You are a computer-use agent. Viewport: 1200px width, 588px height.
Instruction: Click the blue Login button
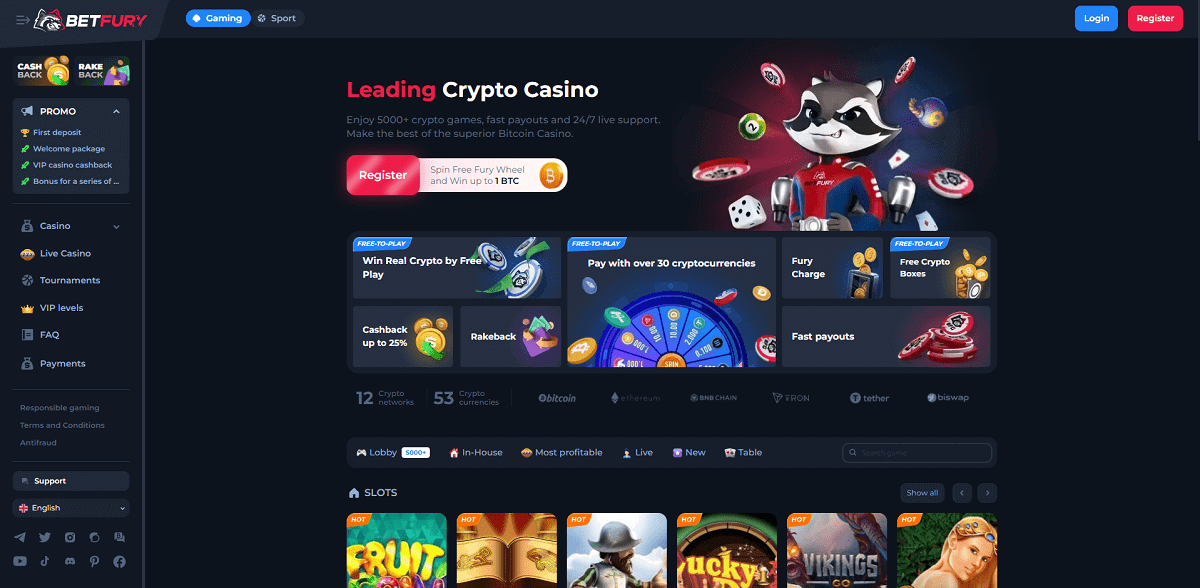1096,18
